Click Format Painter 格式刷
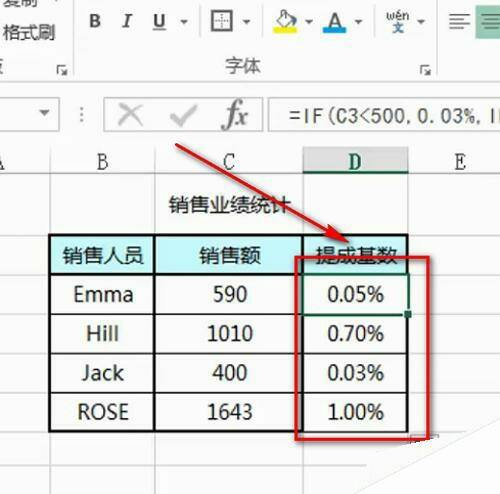This screenshot has width=500, height=494. point(29,33)
